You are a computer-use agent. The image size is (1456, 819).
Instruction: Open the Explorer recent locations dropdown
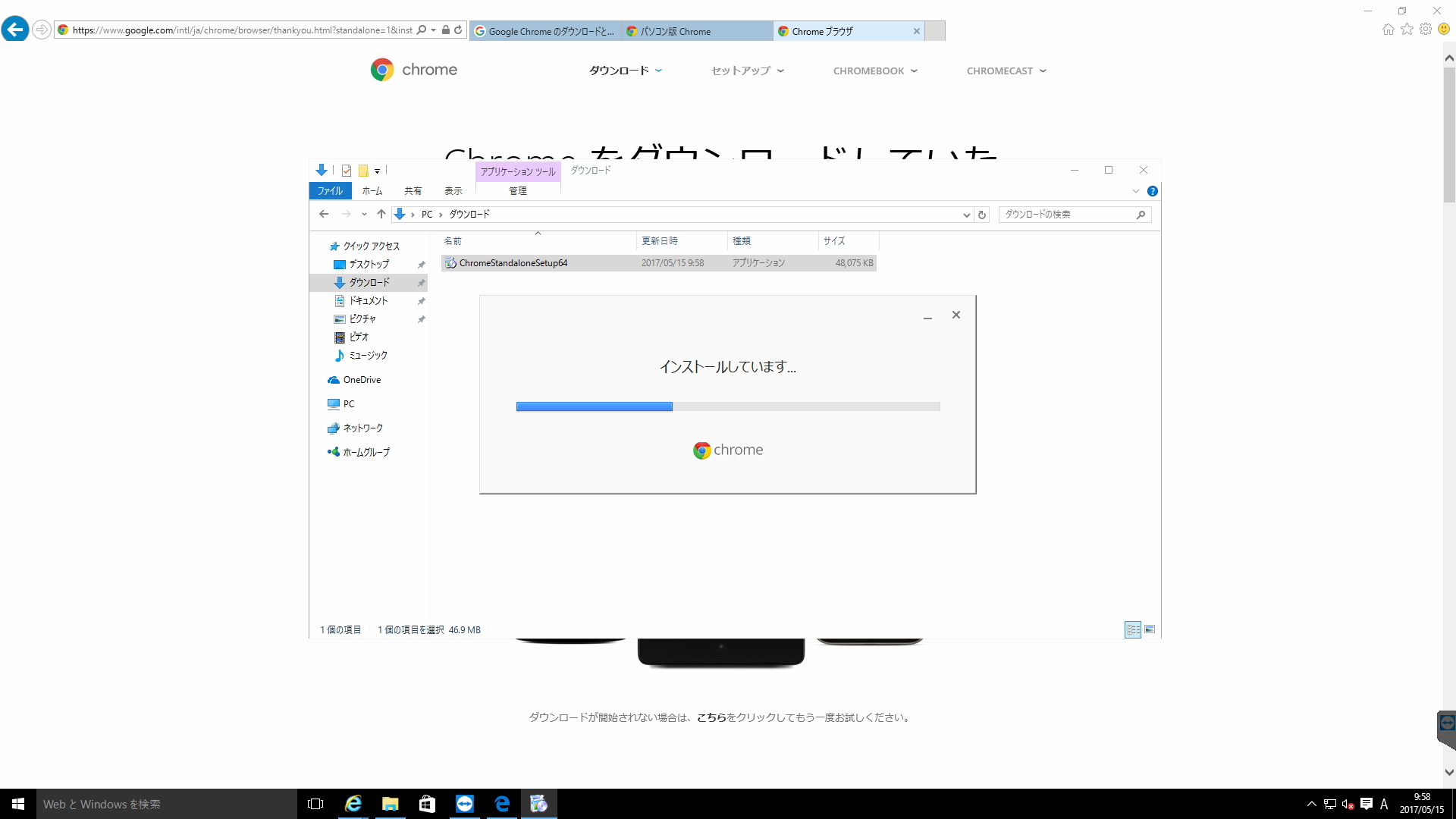tap(364, 215)
